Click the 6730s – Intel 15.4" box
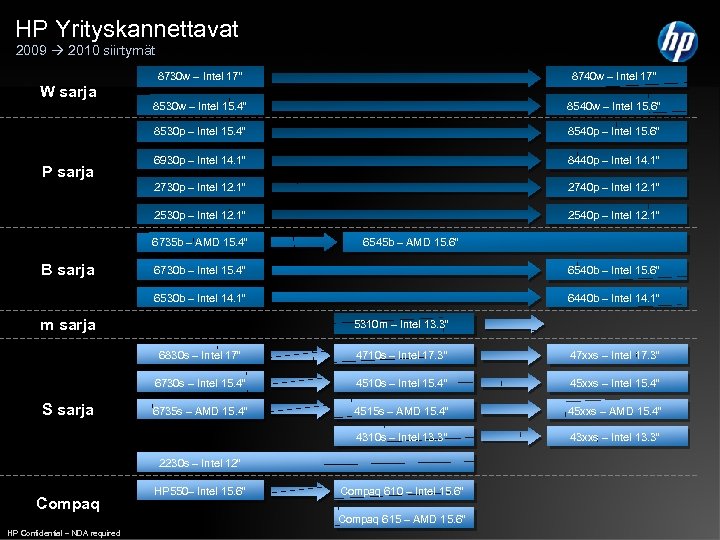The image size is (720, 540). (x=200, y=382)
